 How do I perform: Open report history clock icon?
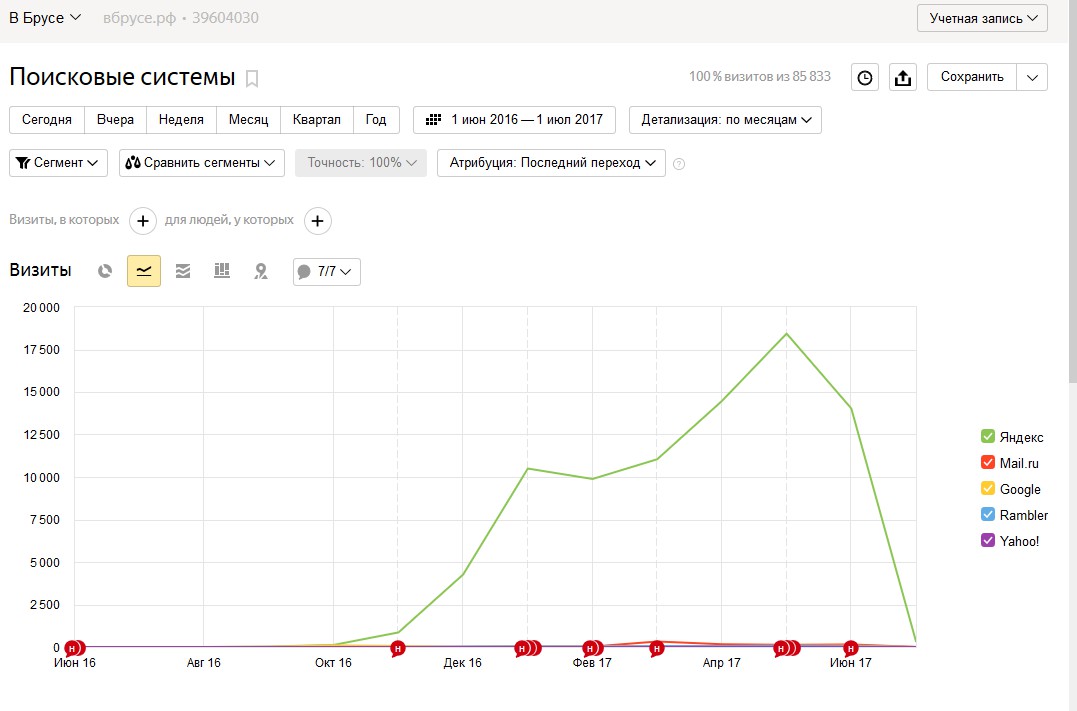point(865,77)
